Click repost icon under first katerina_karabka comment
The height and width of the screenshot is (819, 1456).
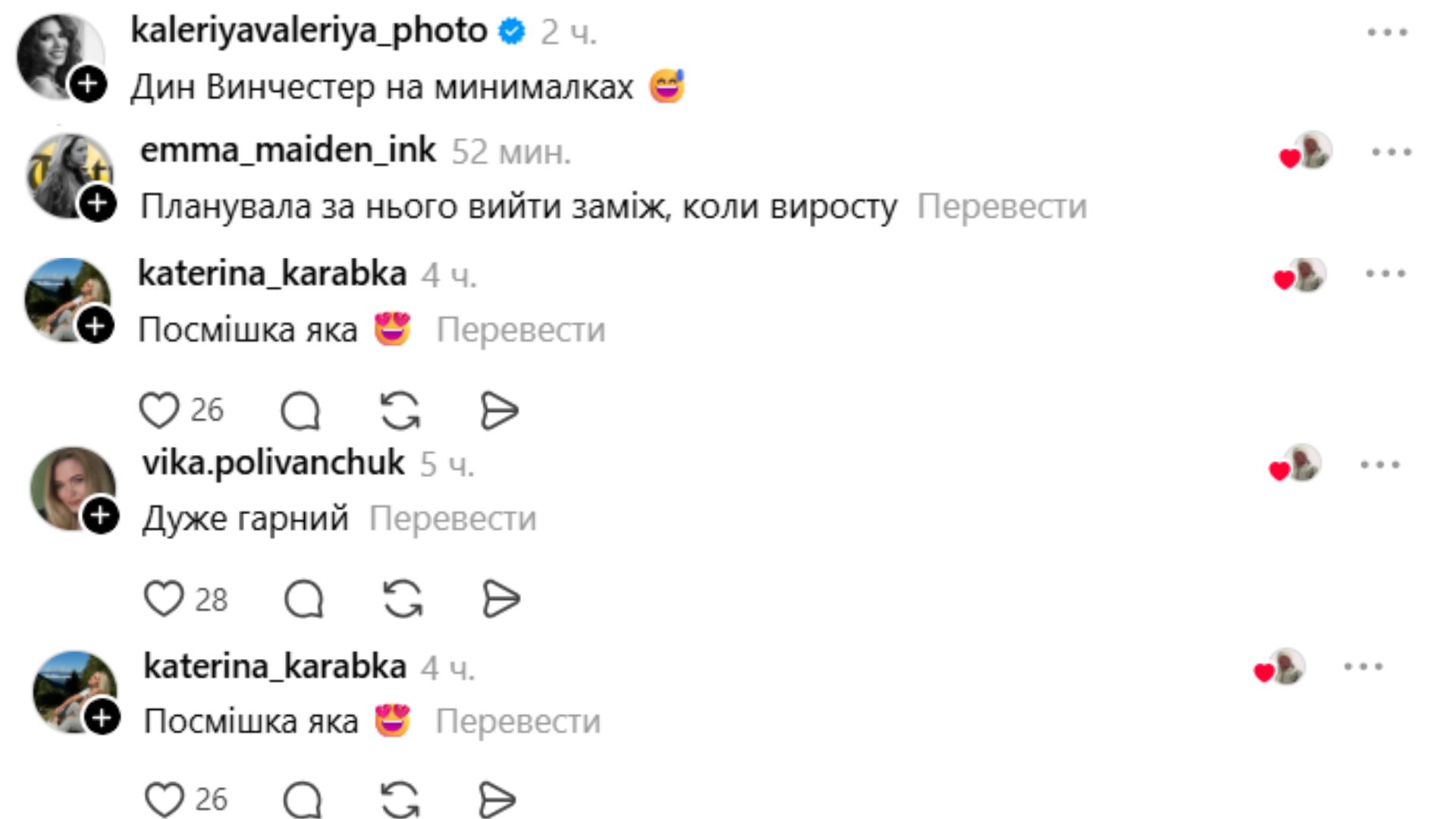click(400, 411)
